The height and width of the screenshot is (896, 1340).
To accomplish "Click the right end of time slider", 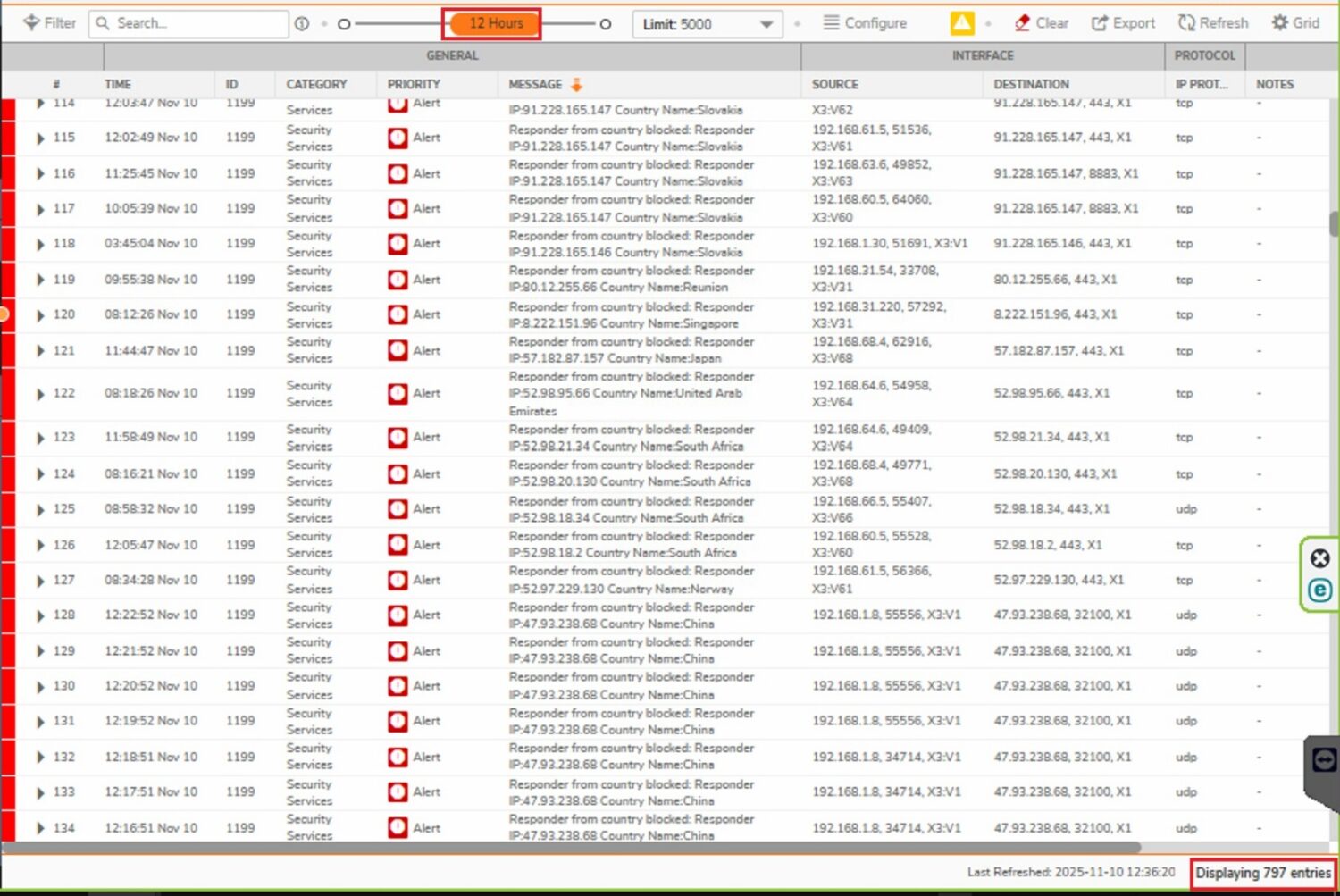I will click(605, 24).
